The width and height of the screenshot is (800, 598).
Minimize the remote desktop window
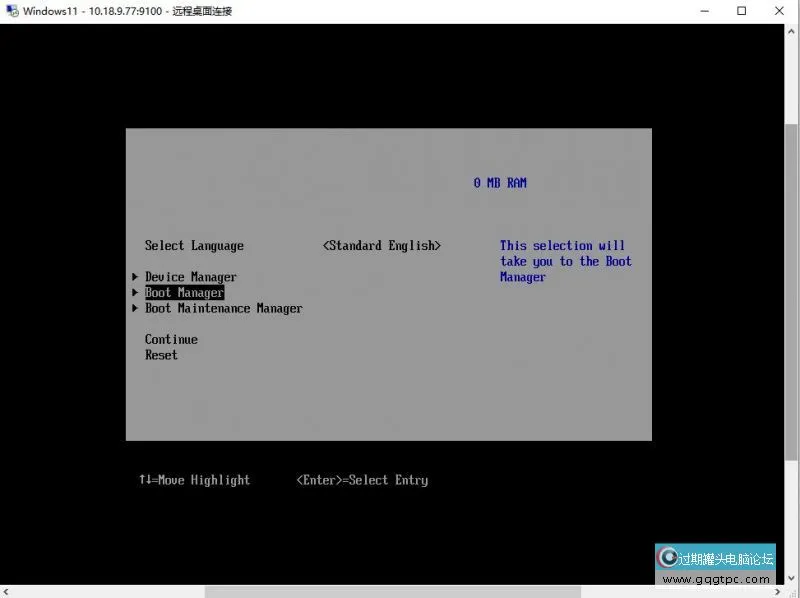695,11
